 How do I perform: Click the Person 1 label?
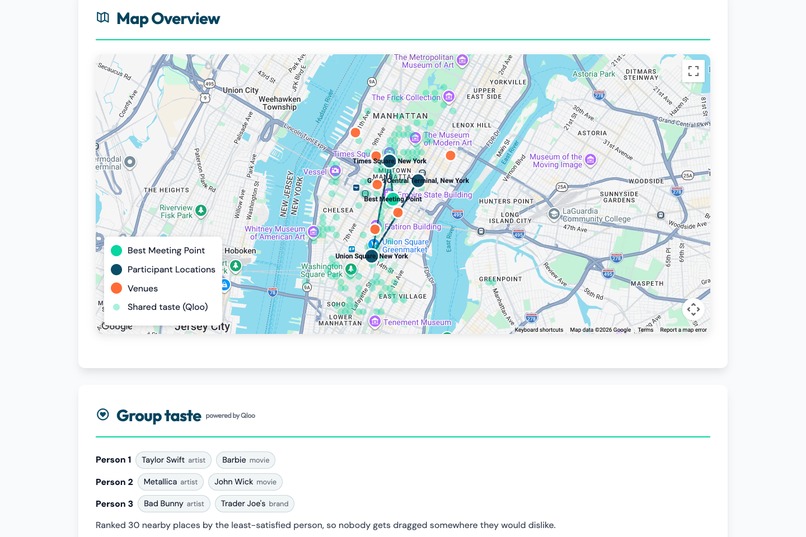113,460
